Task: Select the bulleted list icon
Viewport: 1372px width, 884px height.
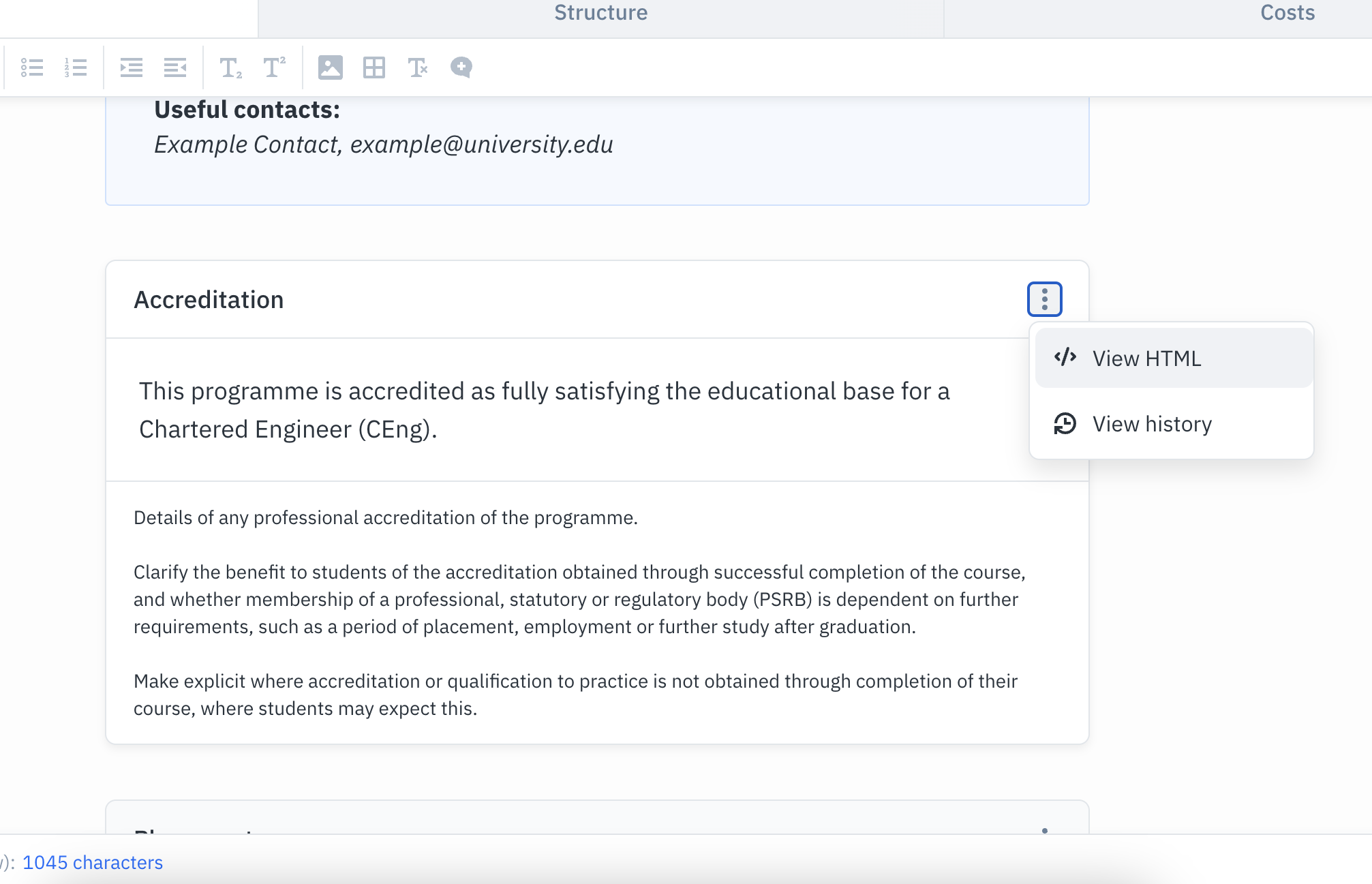Action: (32, 67)
